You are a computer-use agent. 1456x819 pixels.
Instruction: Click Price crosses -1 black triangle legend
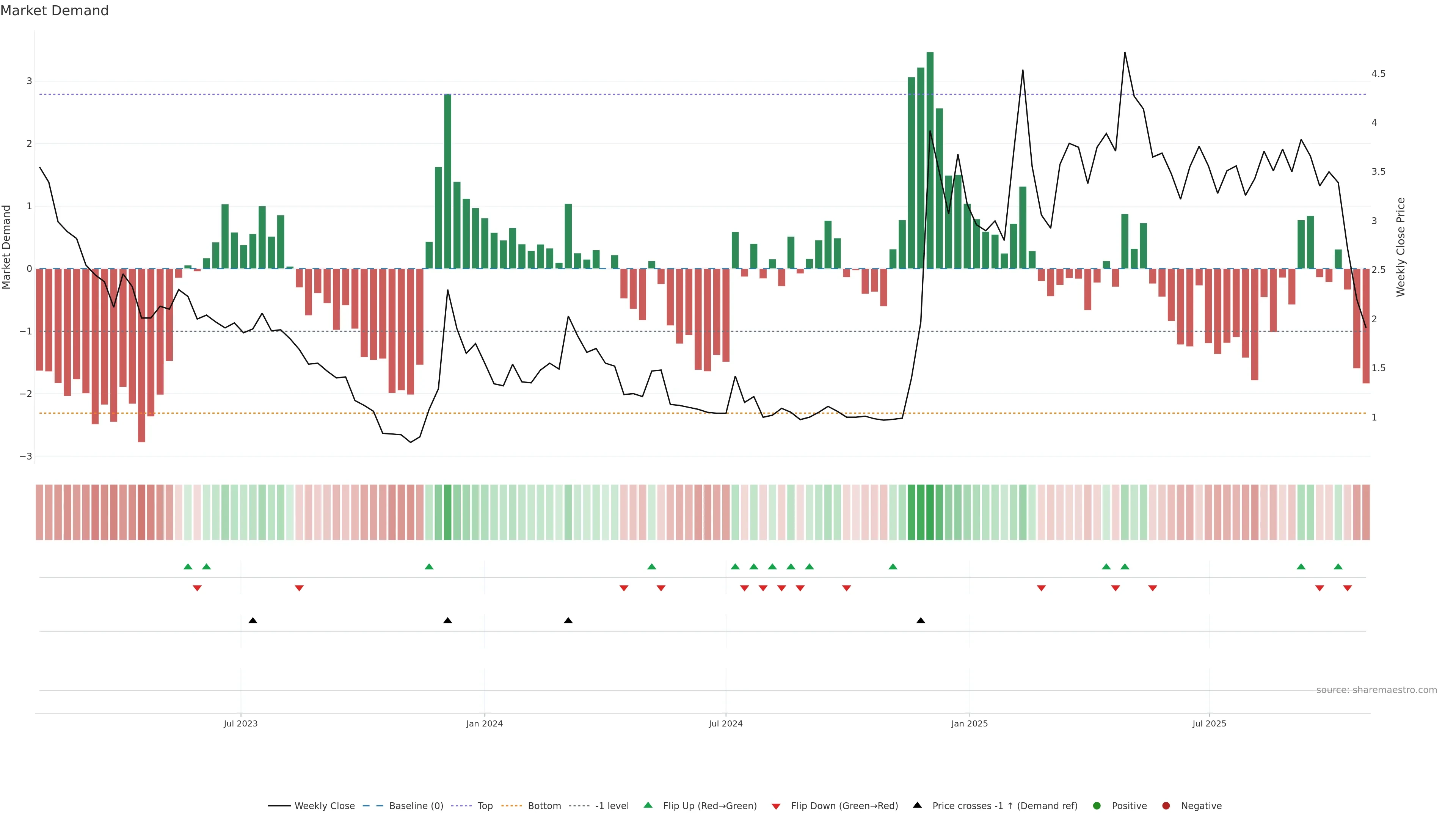pos(917,805)
